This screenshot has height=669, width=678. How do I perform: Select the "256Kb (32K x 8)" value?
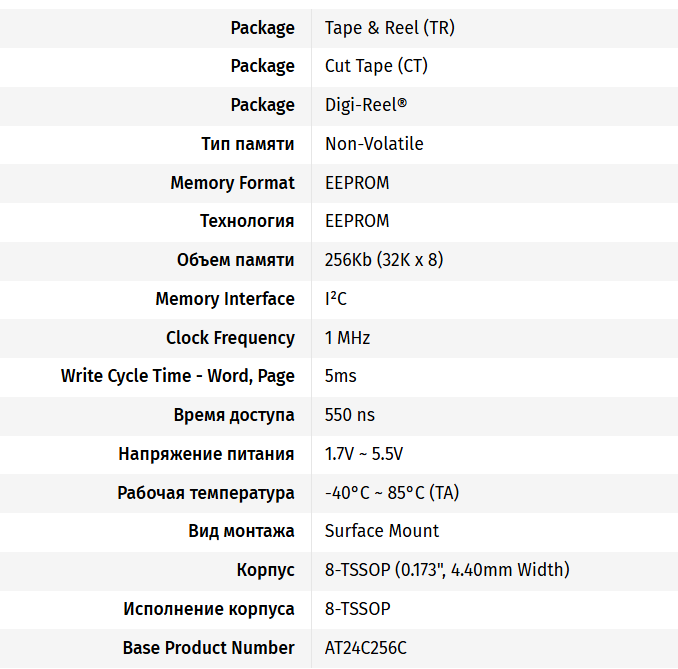384,260
